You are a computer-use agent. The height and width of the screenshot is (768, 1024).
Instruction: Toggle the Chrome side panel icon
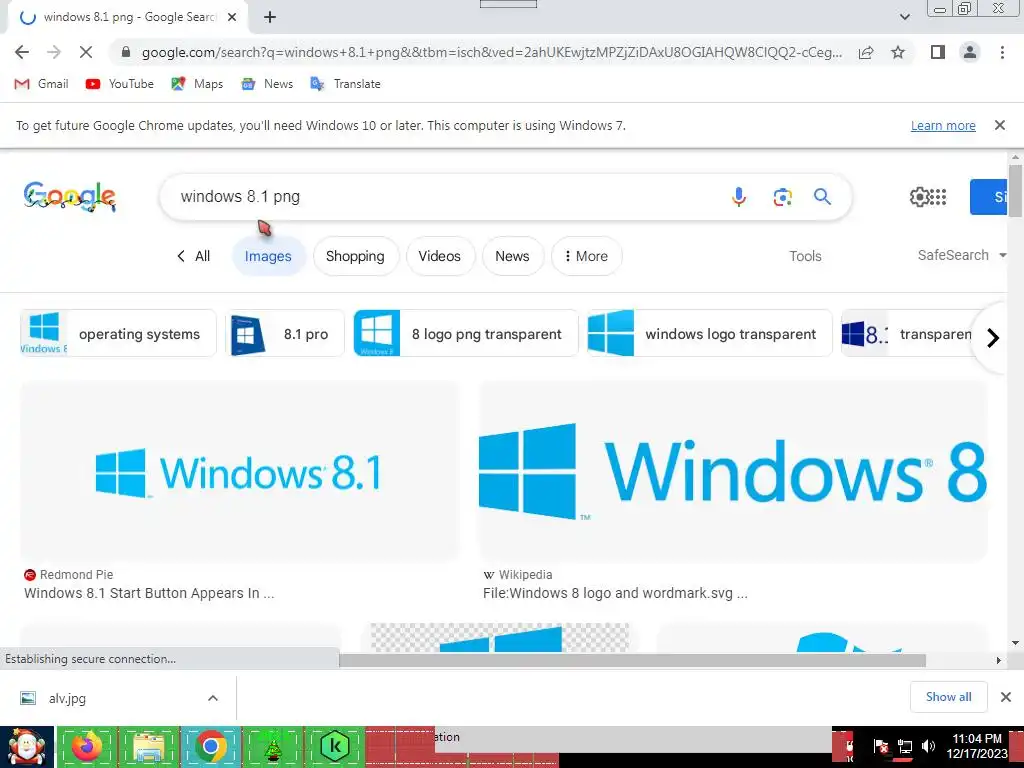[x=938, y=52]
